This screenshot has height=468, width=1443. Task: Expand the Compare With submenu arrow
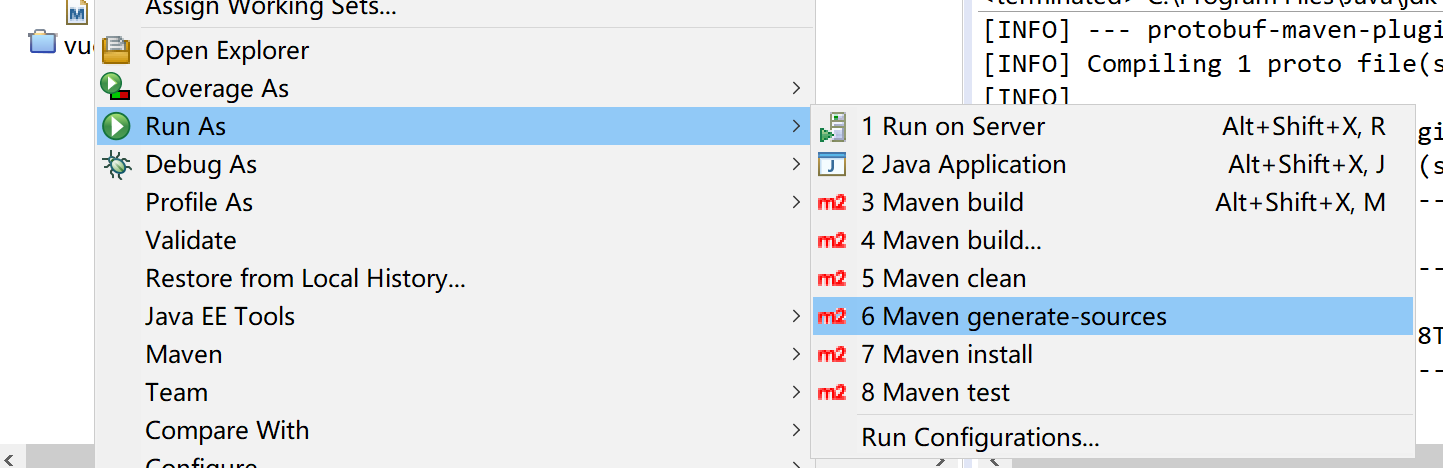point(796,430)
